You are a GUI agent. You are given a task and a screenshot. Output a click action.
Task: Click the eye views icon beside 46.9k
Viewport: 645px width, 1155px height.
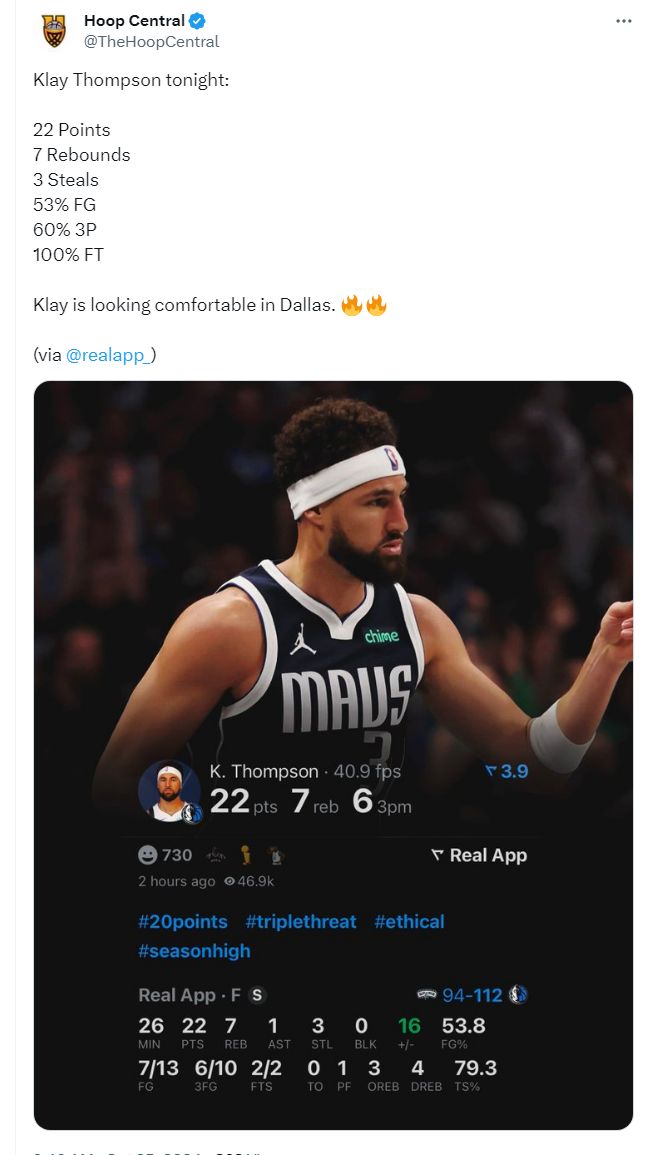click(x=230, y=882)
